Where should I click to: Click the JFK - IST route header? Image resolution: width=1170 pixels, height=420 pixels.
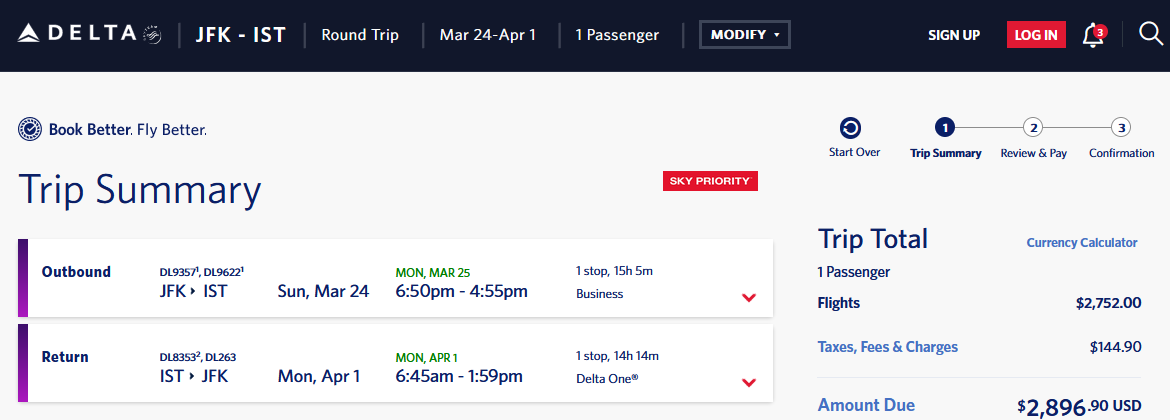[240, 35]
